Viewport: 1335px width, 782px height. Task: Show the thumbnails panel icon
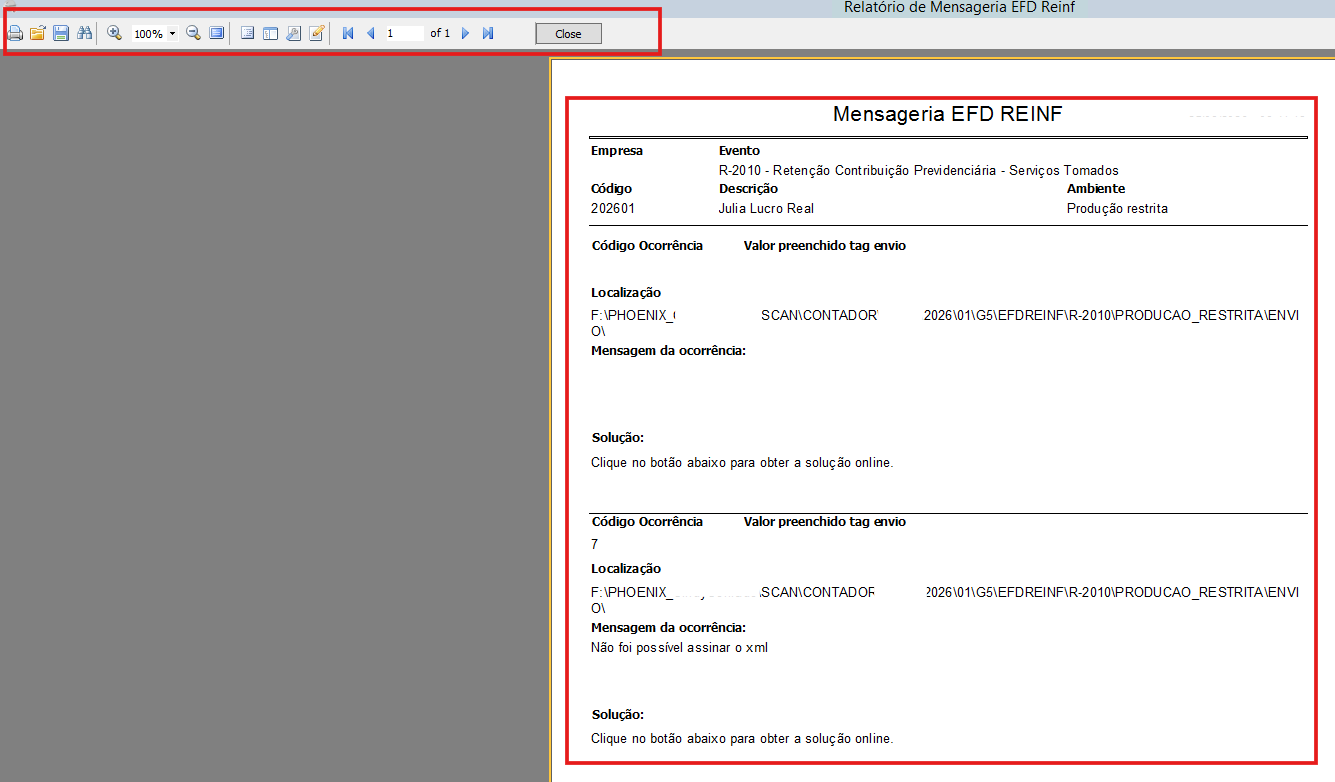click(270, 33)
